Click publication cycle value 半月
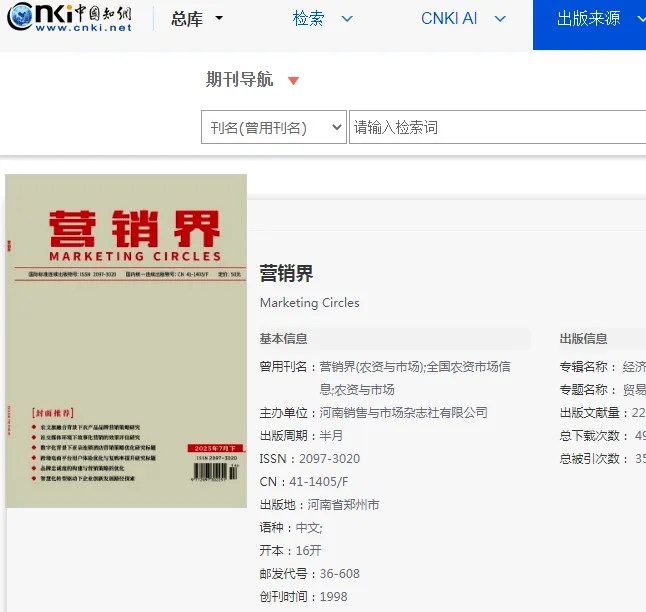Viewport: 646px width, 612px height. coord(331,436)
